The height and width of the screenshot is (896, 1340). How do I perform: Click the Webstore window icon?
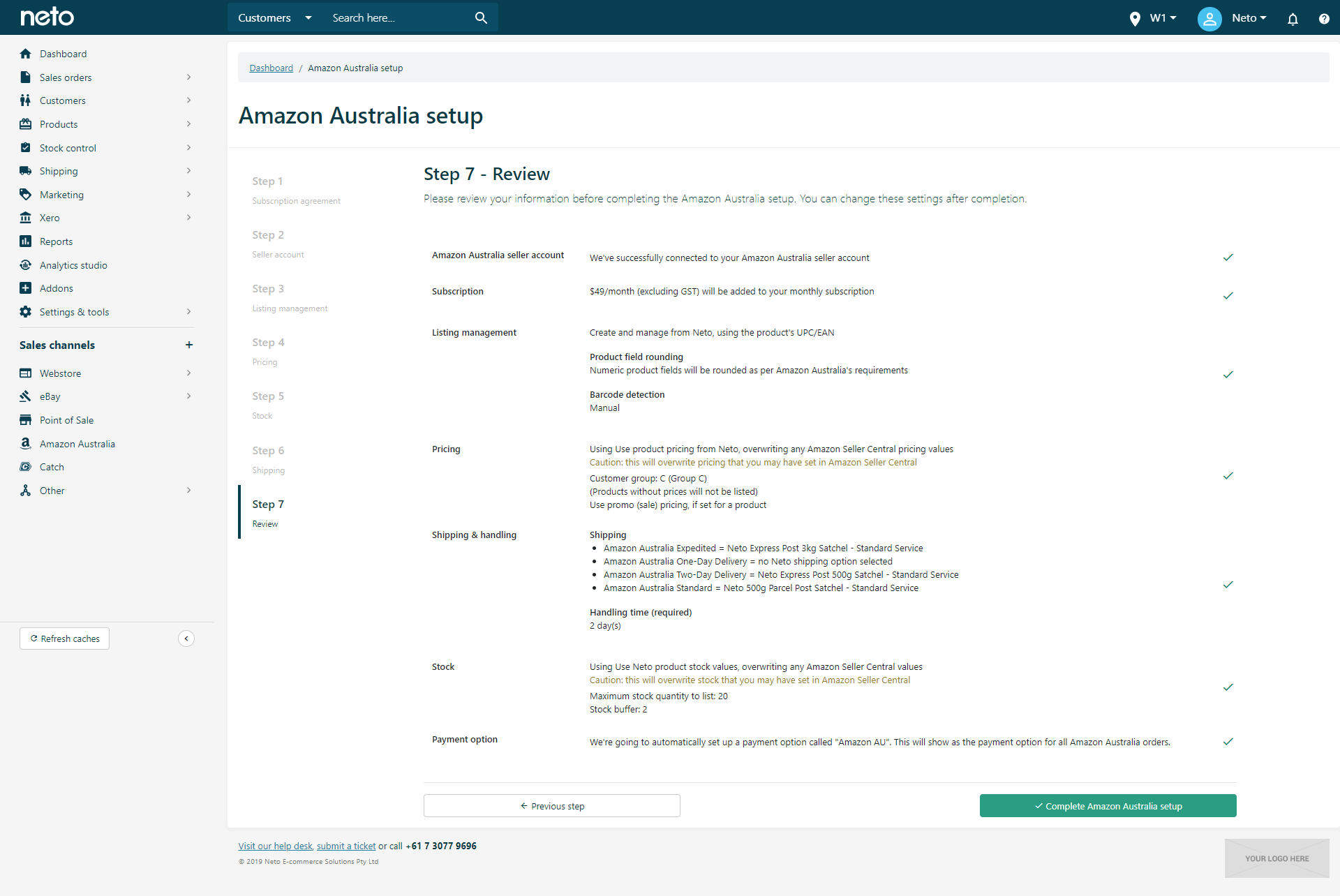pos(26,373)
